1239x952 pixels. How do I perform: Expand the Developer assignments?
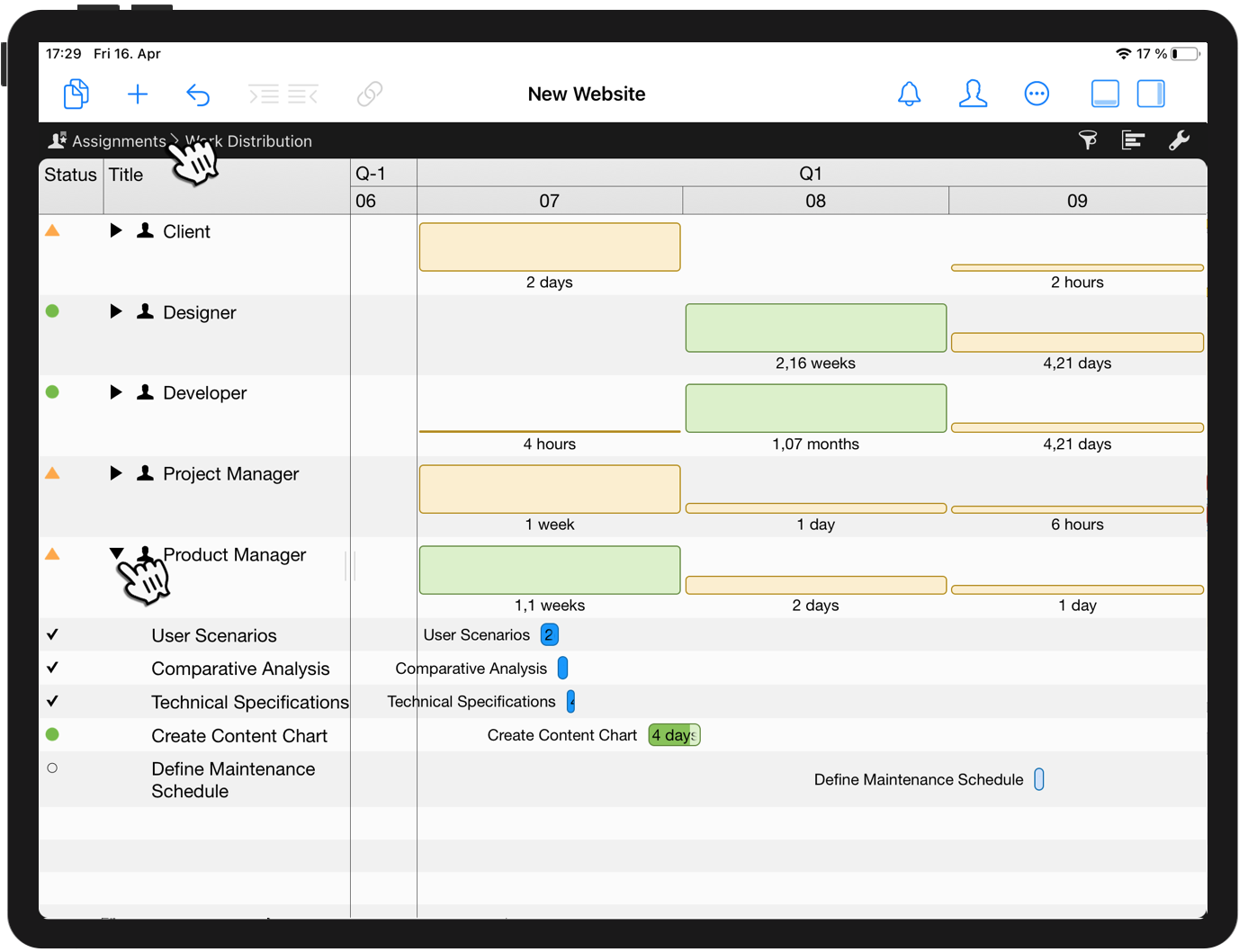117,392
